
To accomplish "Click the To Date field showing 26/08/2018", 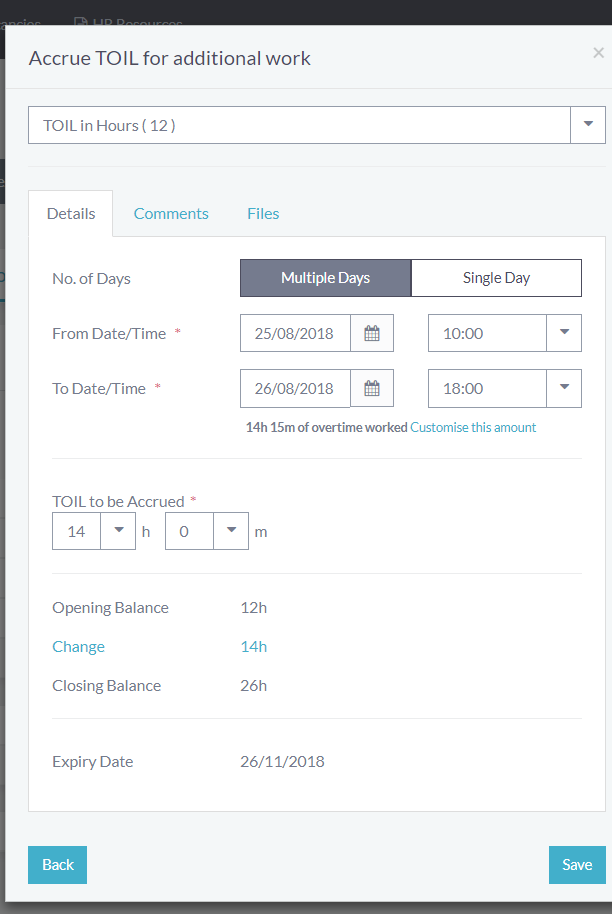I will [x=295, y=389].
